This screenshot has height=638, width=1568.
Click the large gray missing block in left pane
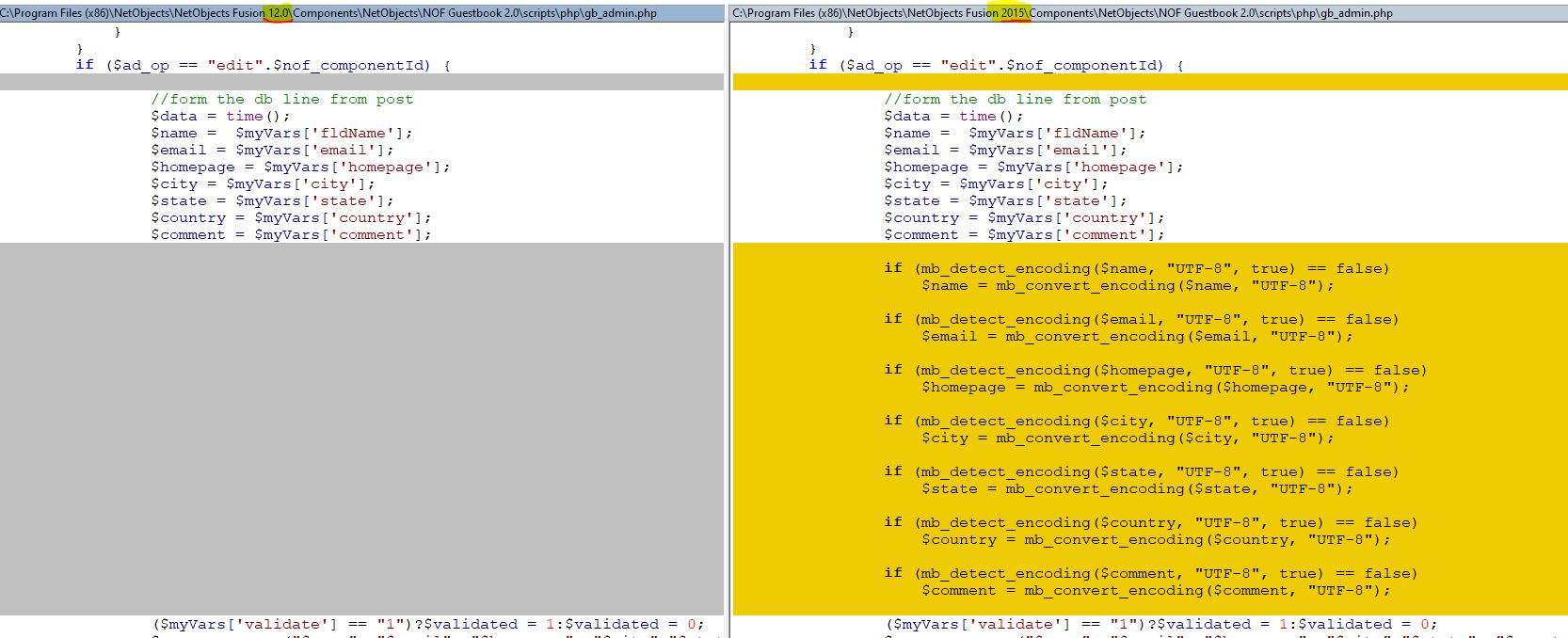click(x=361, y=428)
